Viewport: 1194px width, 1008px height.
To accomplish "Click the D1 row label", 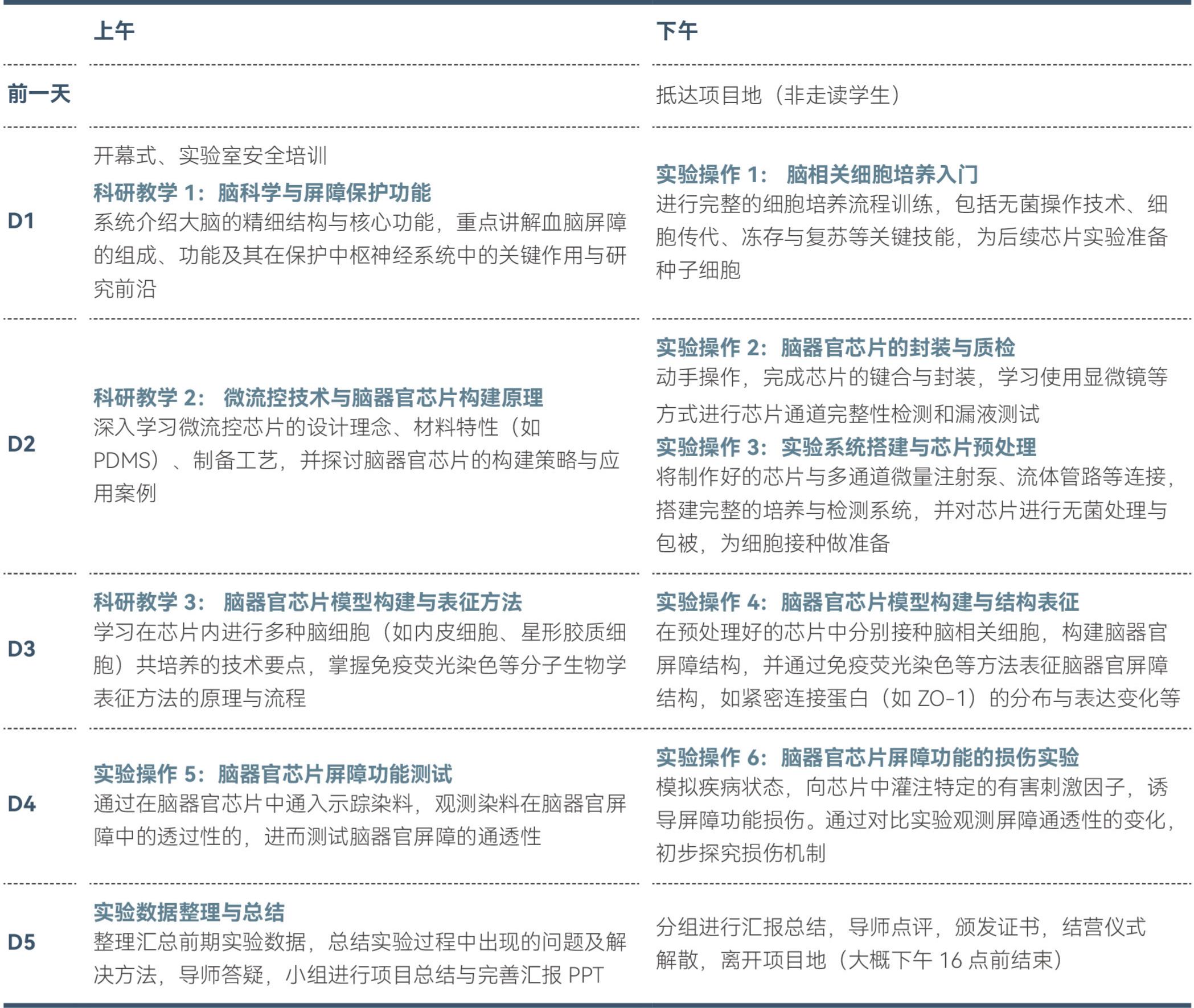I will (21, 221).
